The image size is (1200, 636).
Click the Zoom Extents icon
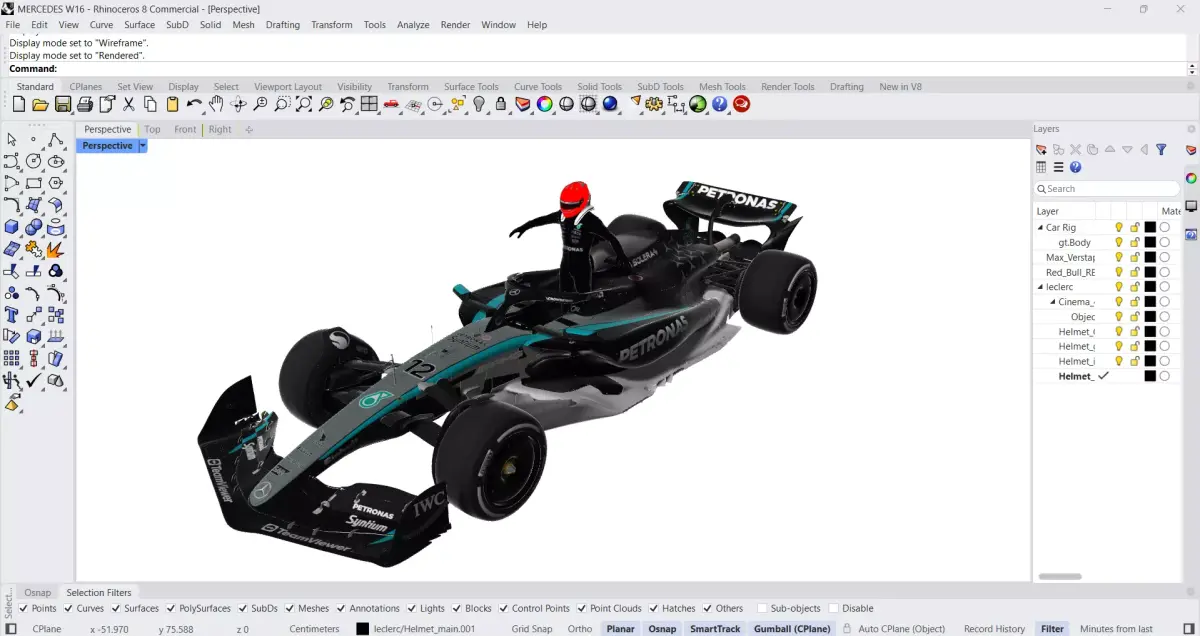point(304,104)
